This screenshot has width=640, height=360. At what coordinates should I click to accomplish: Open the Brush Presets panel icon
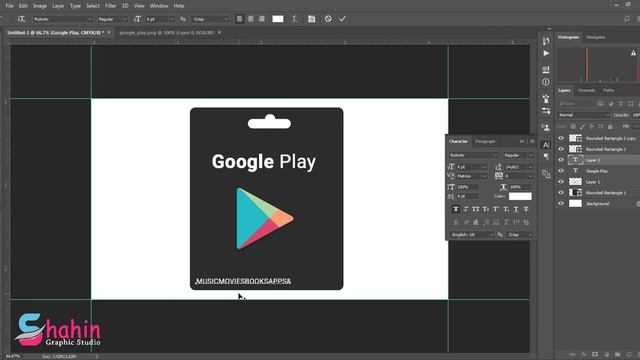(546, 98)
